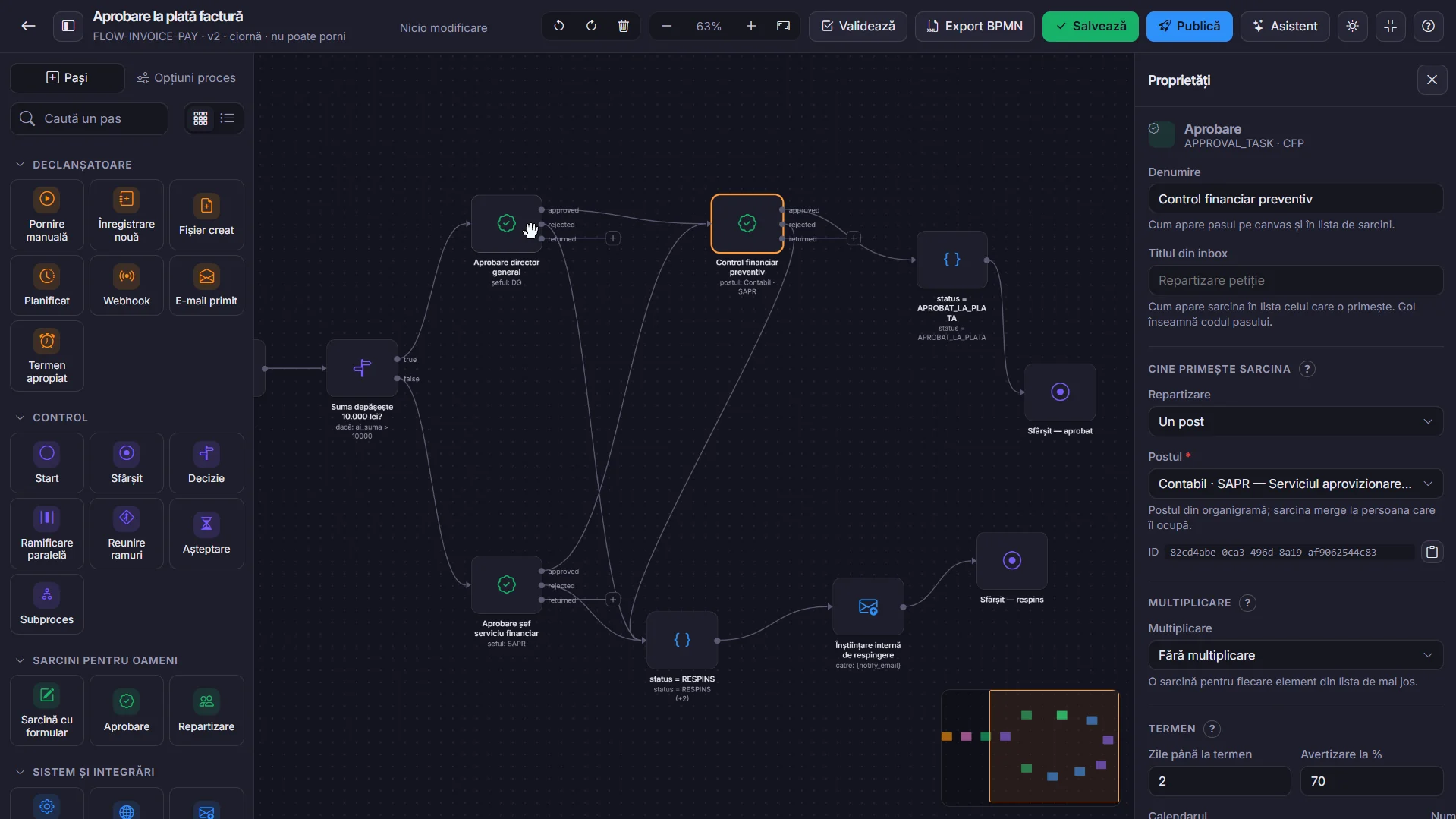Viewport: 1456px width, 819px height.
Task: Open the Asistent panel
Action: click(1285, 26)
